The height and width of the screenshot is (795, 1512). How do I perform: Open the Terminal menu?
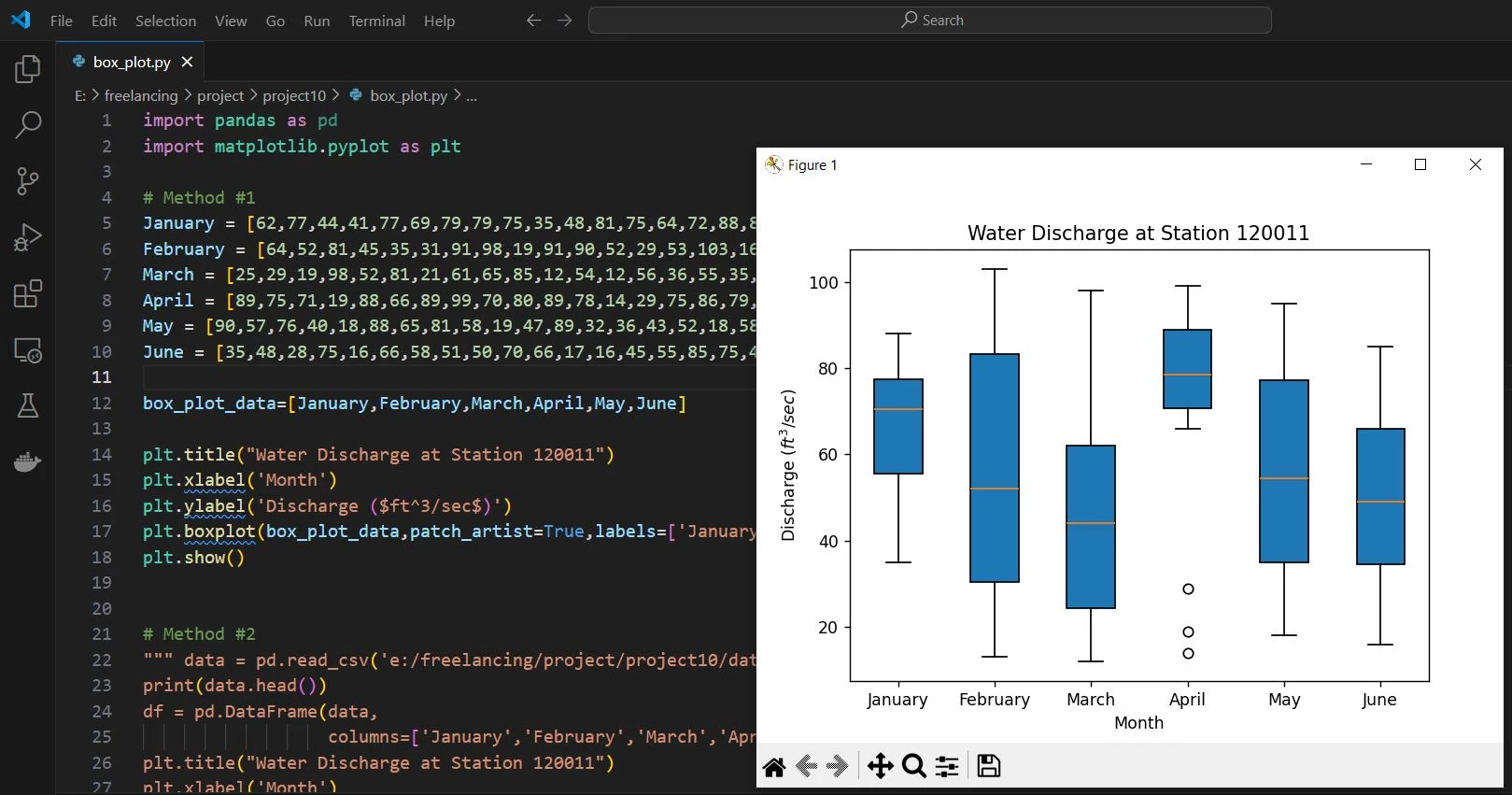376,21
